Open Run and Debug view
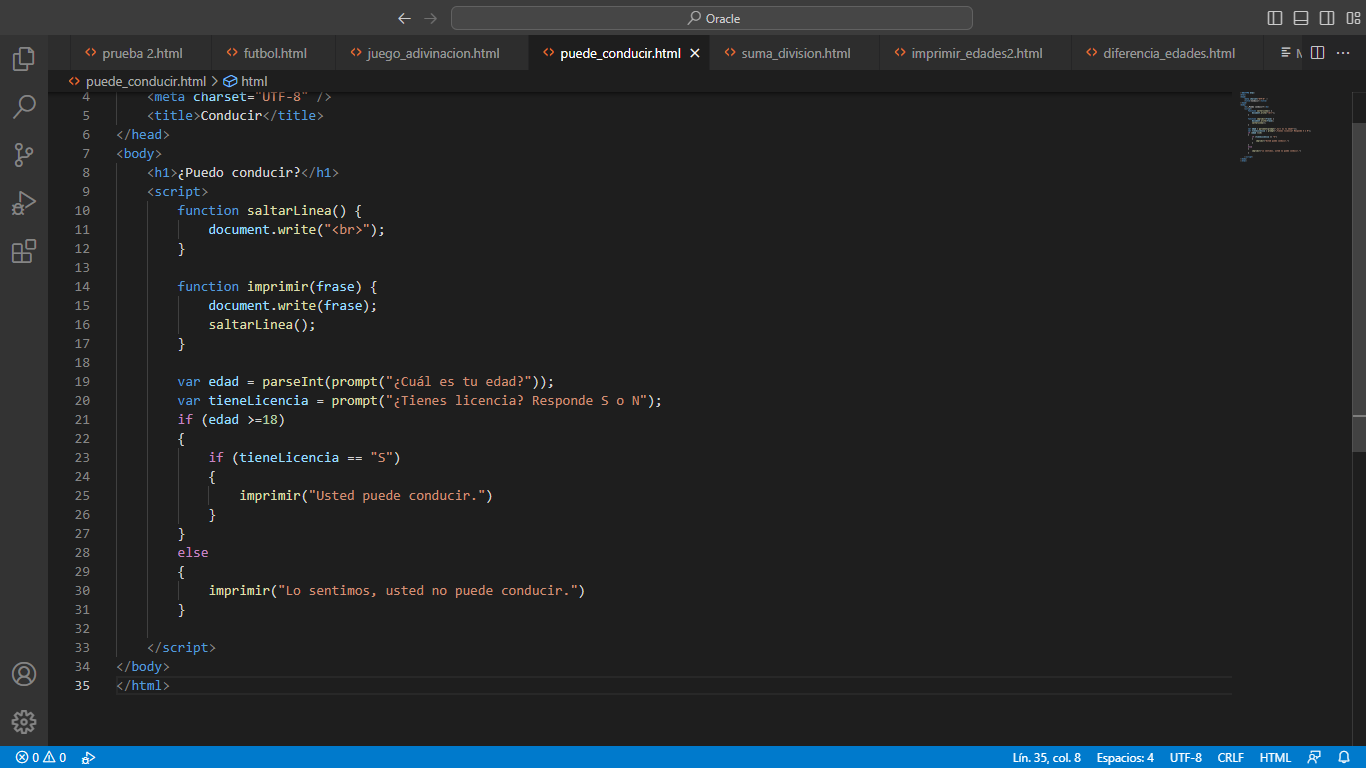The width and height of the screenshot is (1366, 768). pos(24,203)
